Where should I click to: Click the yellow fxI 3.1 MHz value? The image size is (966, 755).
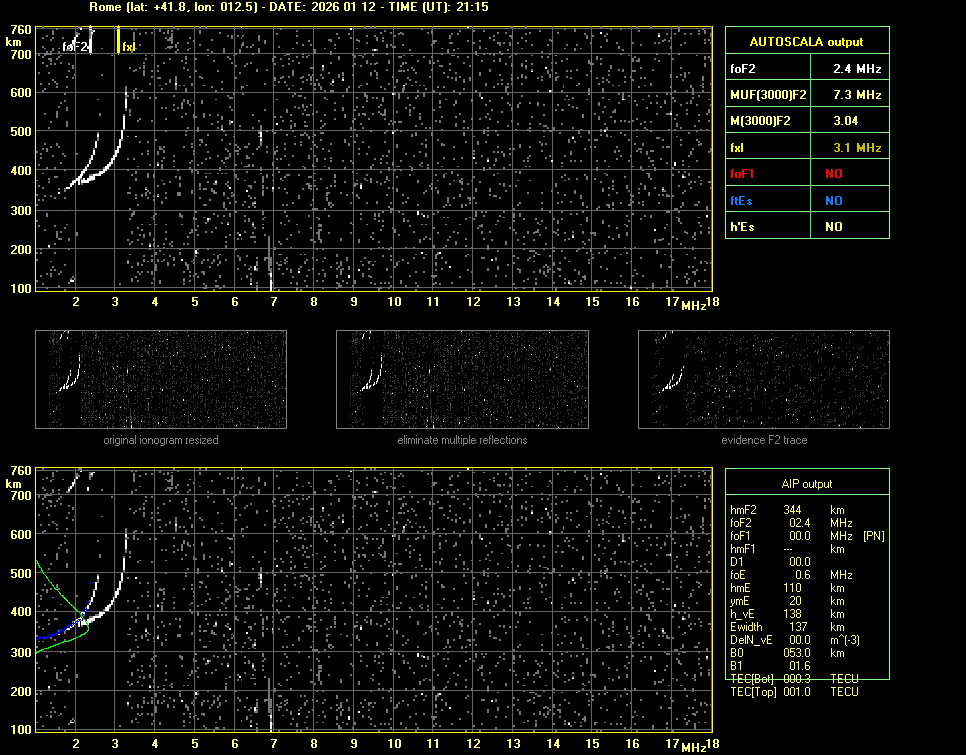(857, 148)
